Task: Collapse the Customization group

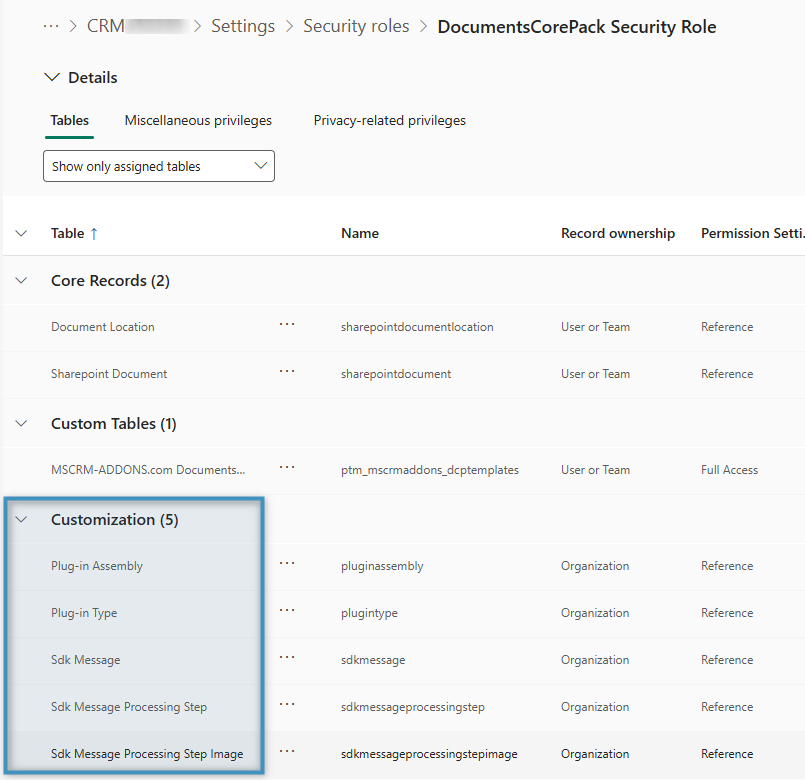Action: pyautogui.click(x=22, y=520)
